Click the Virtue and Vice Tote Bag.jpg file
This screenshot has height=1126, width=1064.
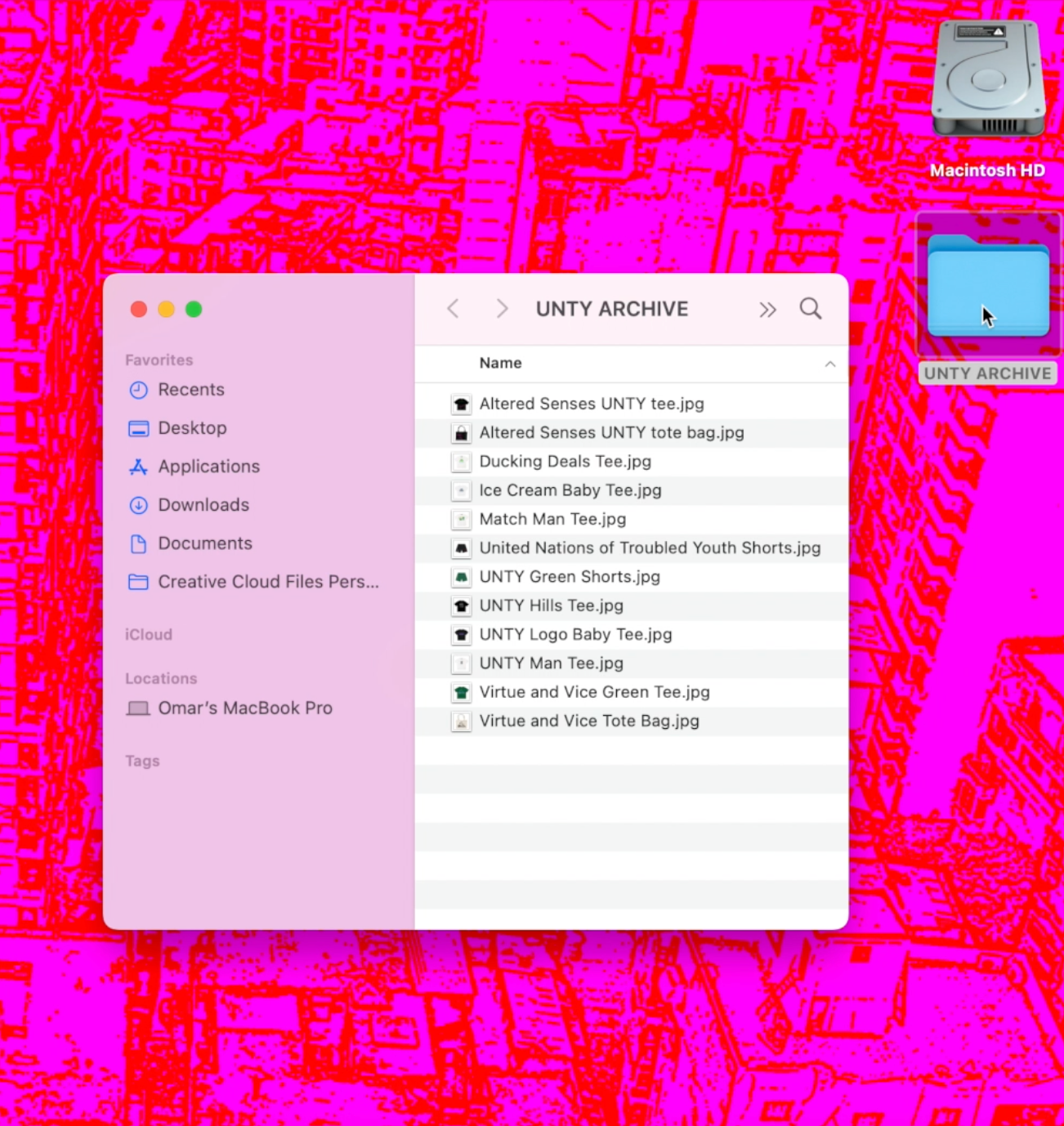588,721
